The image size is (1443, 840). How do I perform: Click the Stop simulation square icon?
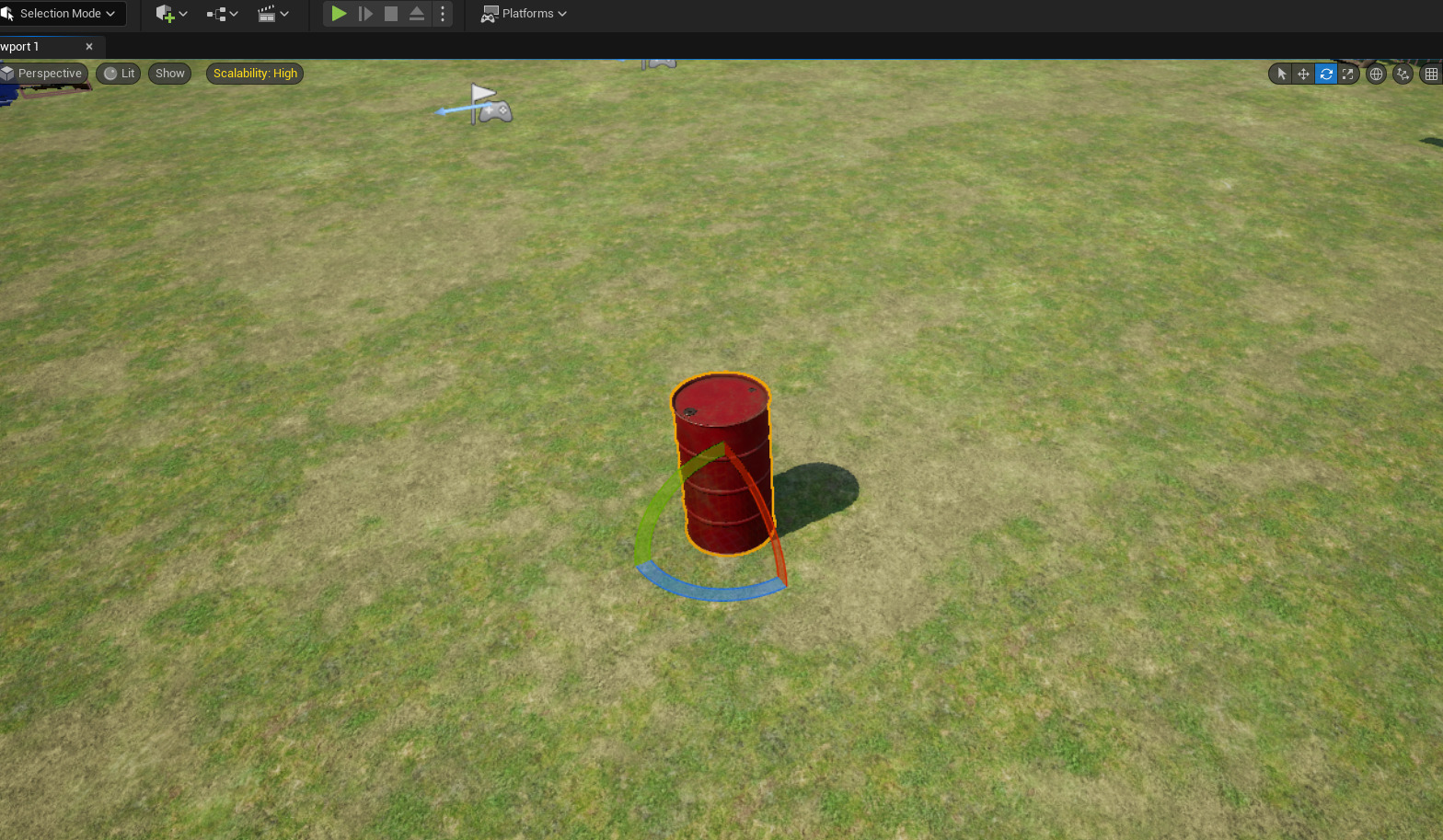coord(391,14)
